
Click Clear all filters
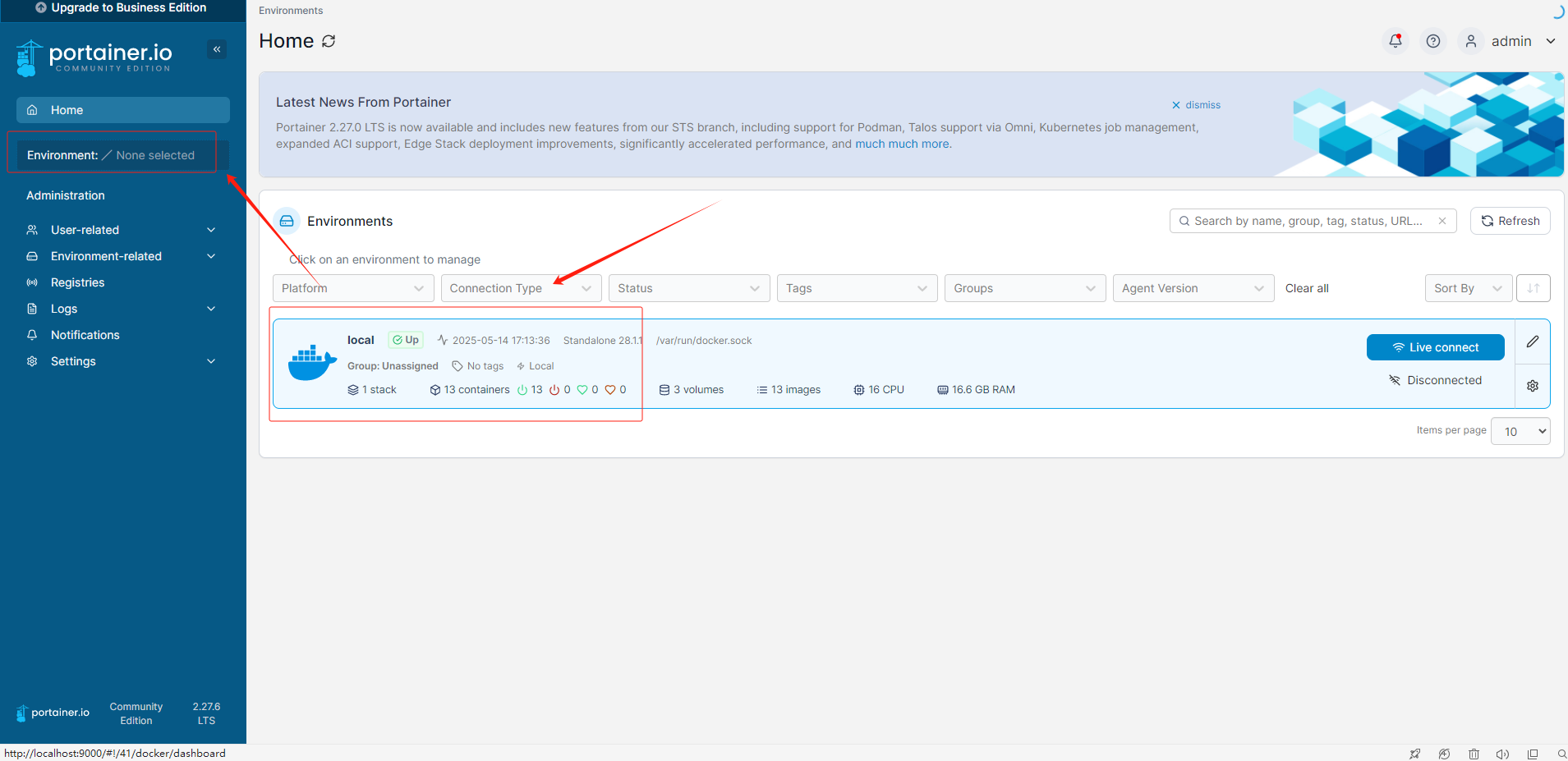pyautogui.click(x=1307, y=288)
